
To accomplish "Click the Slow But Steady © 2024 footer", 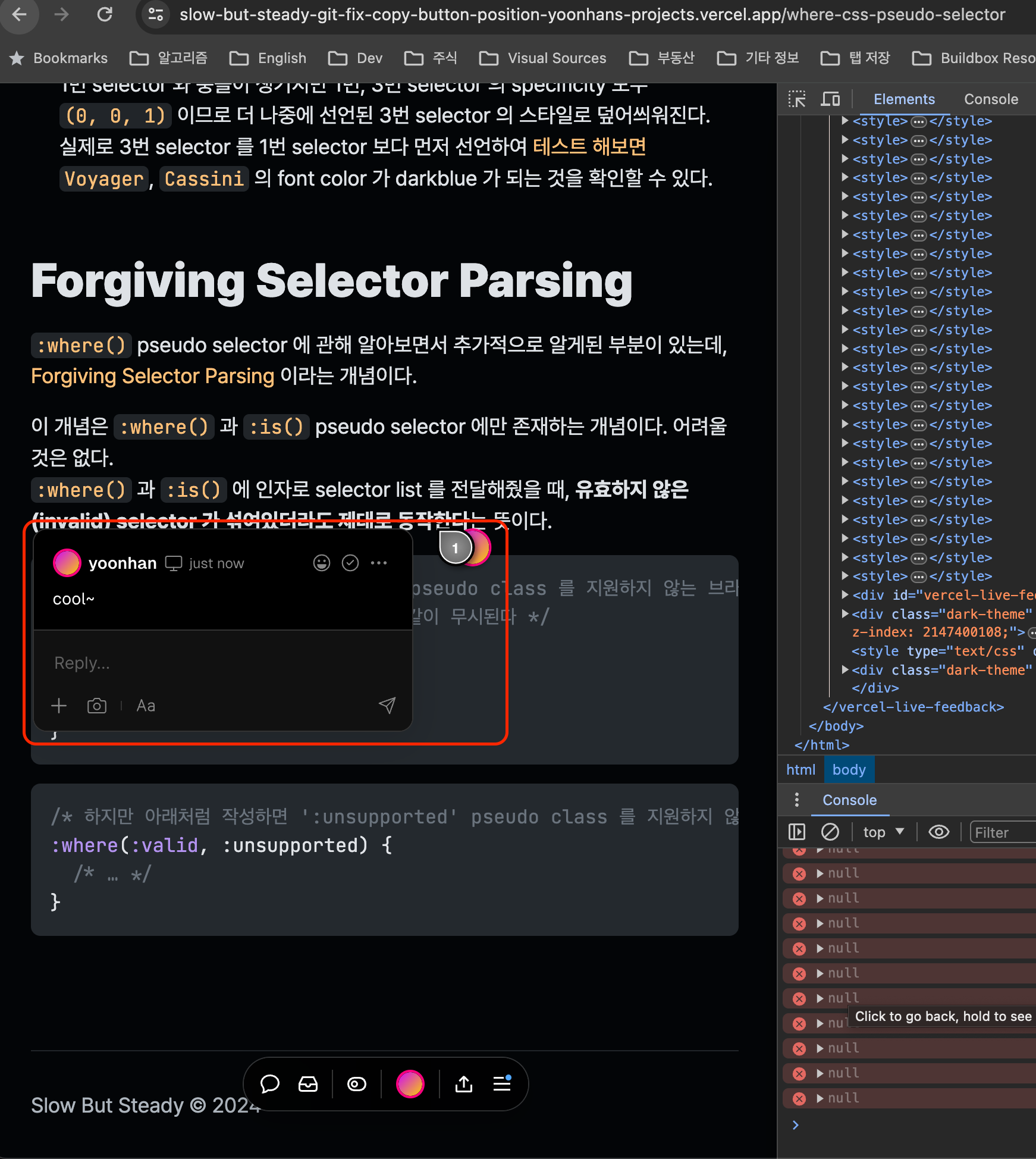I will (x=146, y=1105).
